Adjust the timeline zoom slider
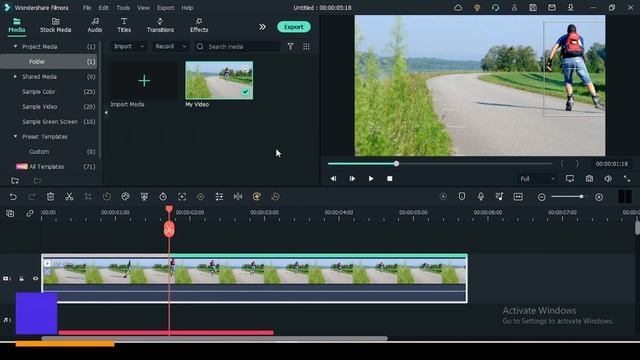The image size is (640, 360). click(581, 197)
